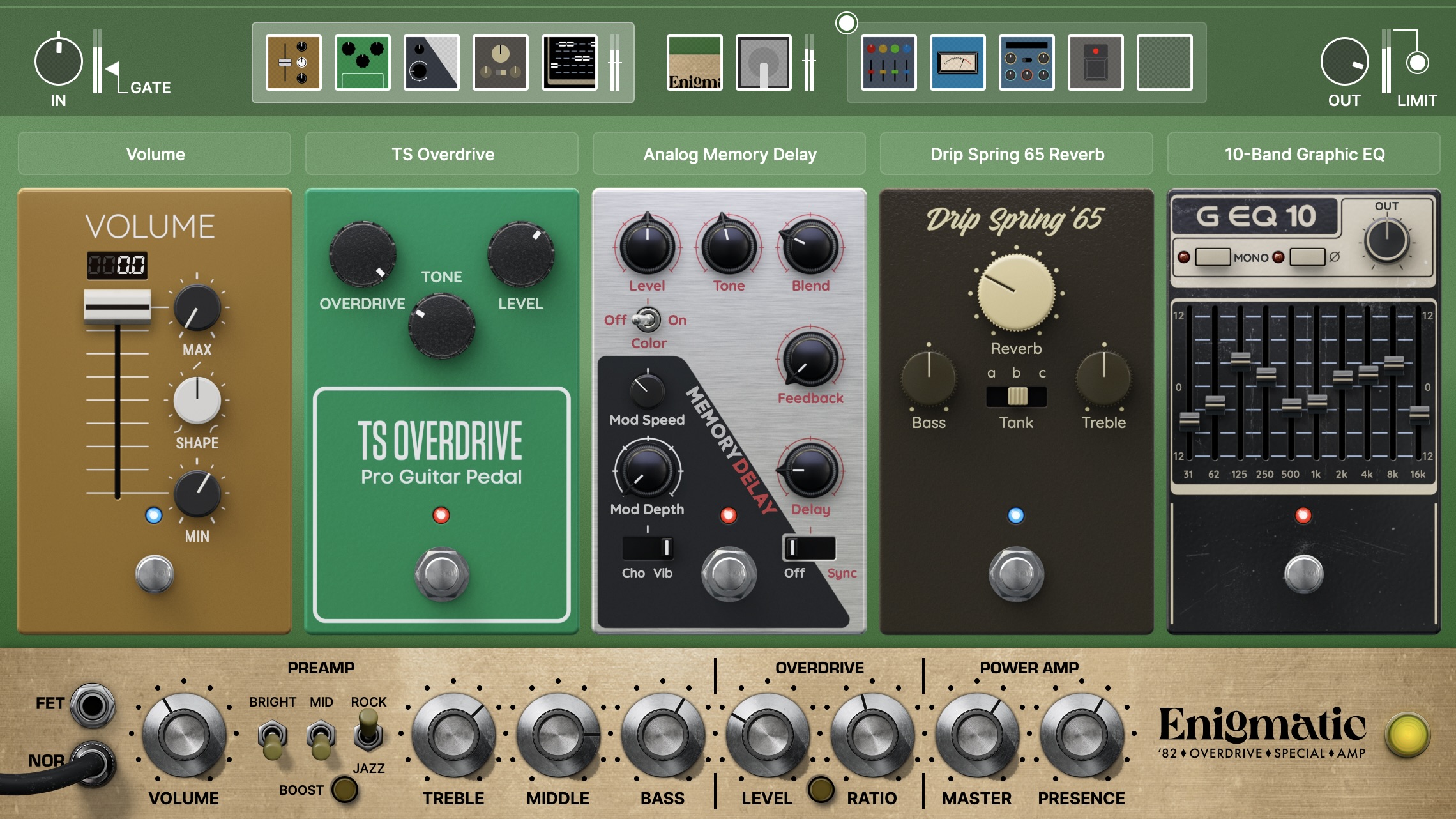Open the Enigmatic amp thumbnail icon
This screenshot has height=819, width=1456.
694,63
